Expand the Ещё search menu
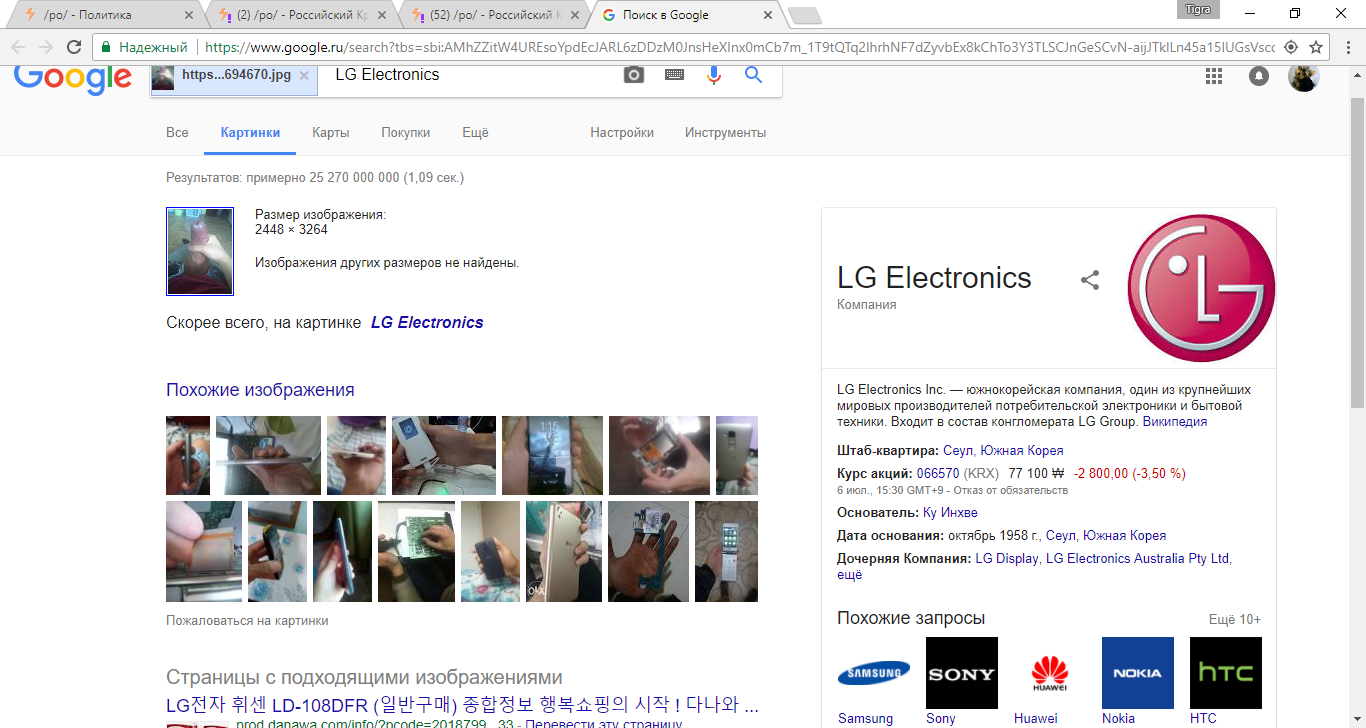 click(475, 133)
